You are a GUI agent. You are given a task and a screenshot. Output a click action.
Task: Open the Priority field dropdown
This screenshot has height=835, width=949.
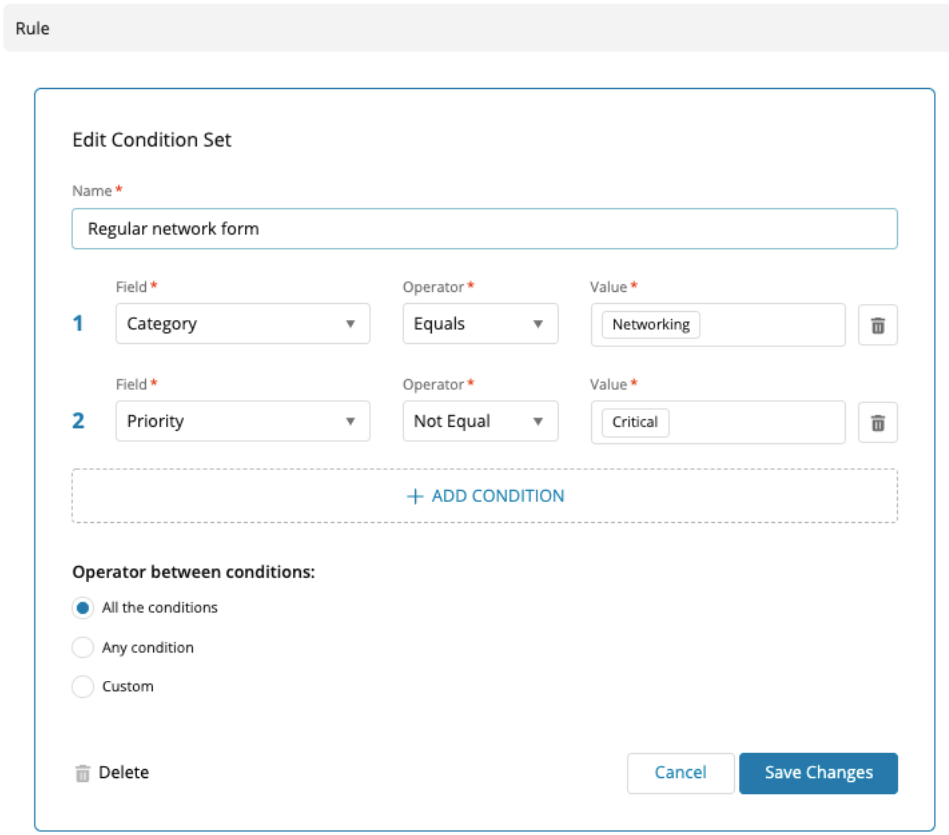[242, 421]
